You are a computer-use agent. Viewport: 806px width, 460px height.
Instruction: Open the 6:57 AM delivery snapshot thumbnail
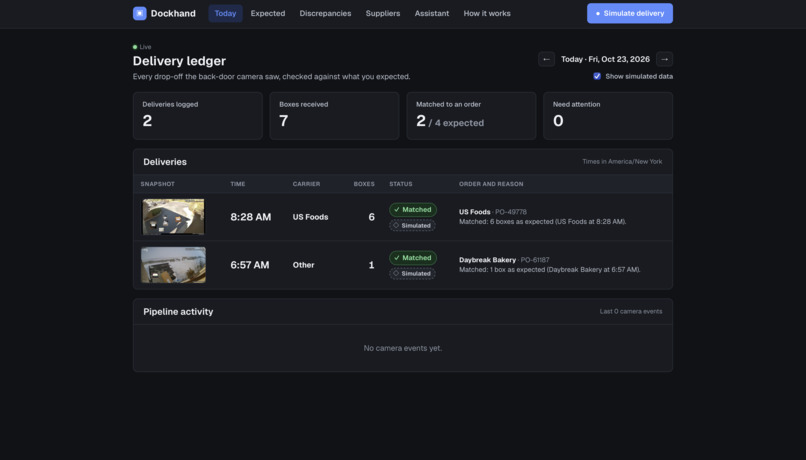pyautogui.click(x=173, y=265)
